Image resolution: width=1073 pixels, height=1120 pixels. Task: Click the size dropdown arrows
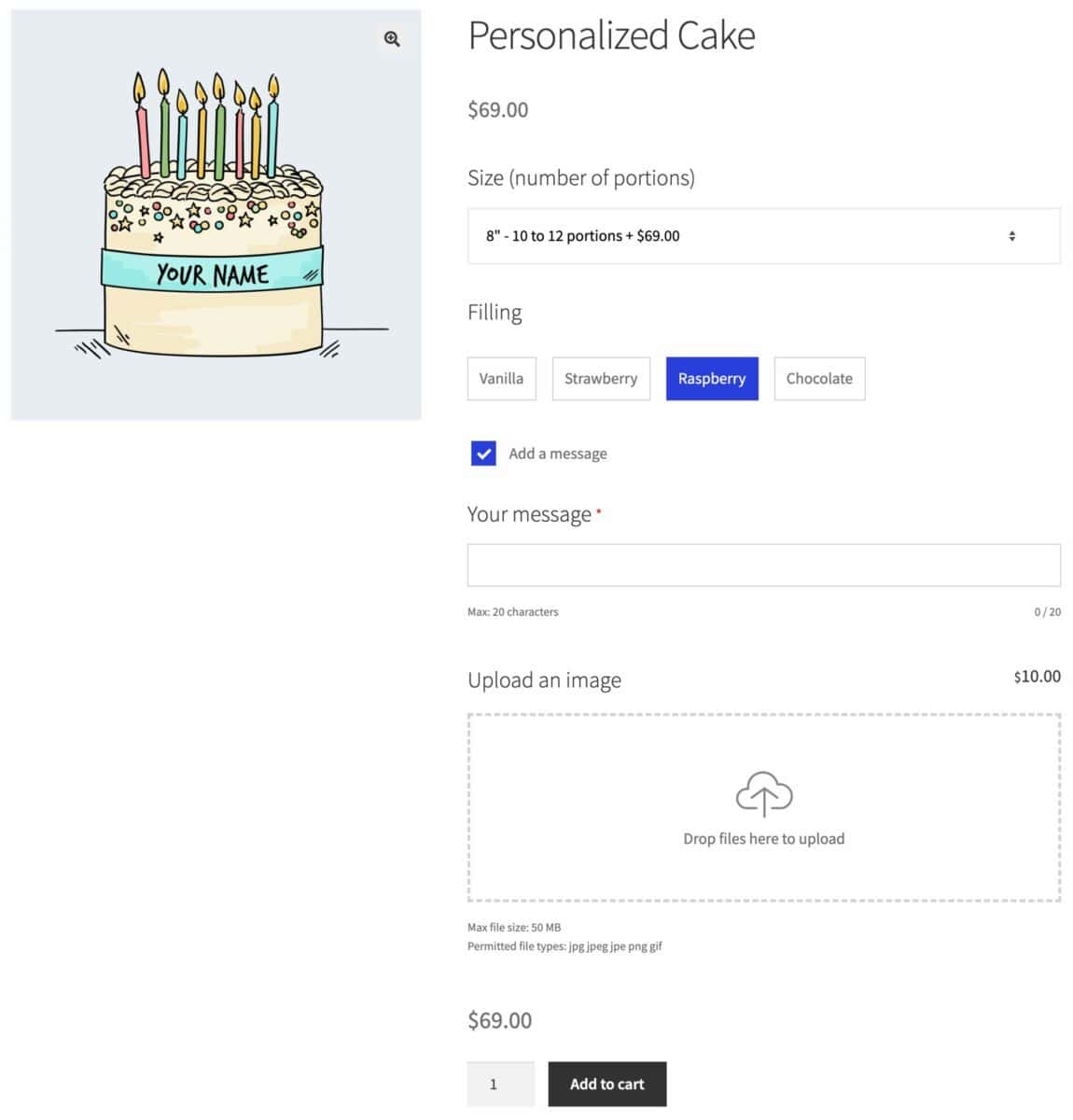(1011, 236)
